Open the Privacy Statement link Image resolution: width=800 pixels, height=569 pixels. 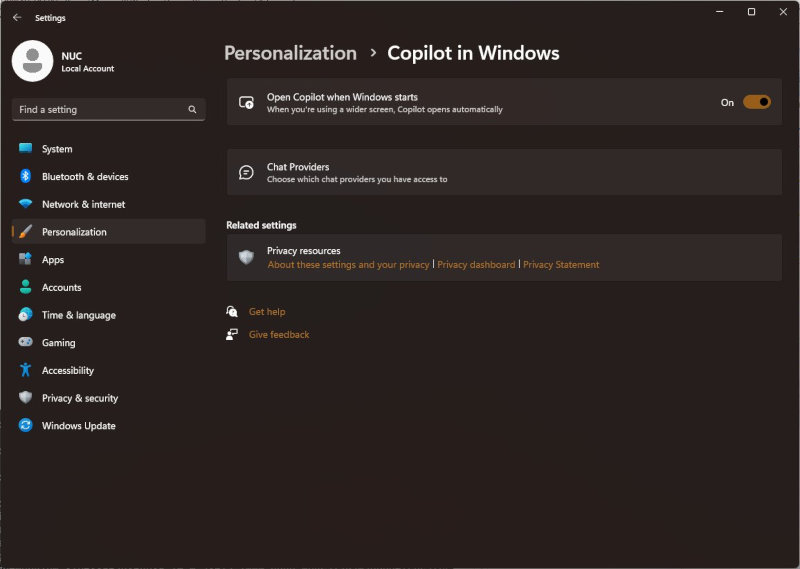tap(561, 265)
